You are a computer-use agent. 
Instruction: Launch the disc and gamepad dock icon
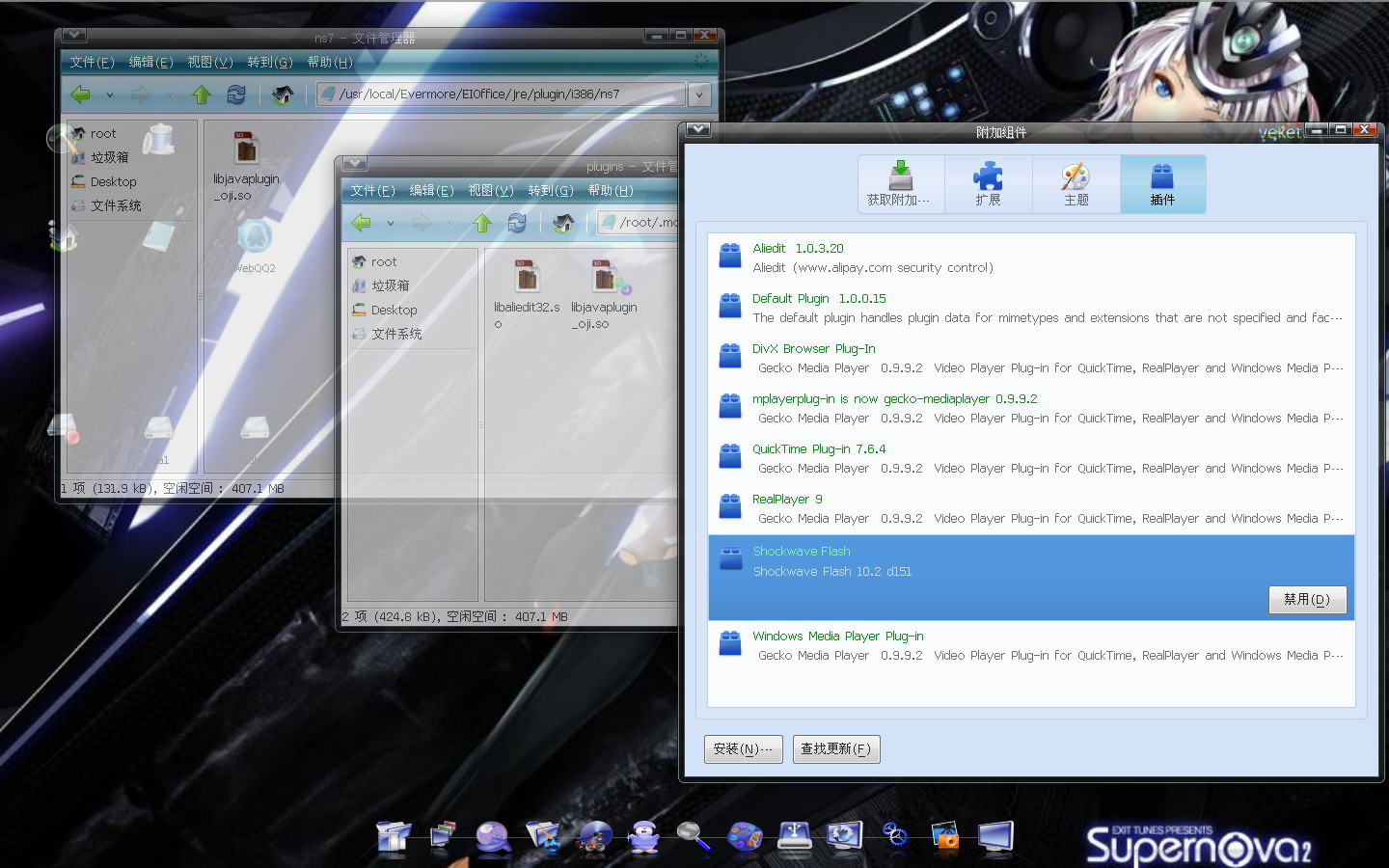[x=593, y=836]
